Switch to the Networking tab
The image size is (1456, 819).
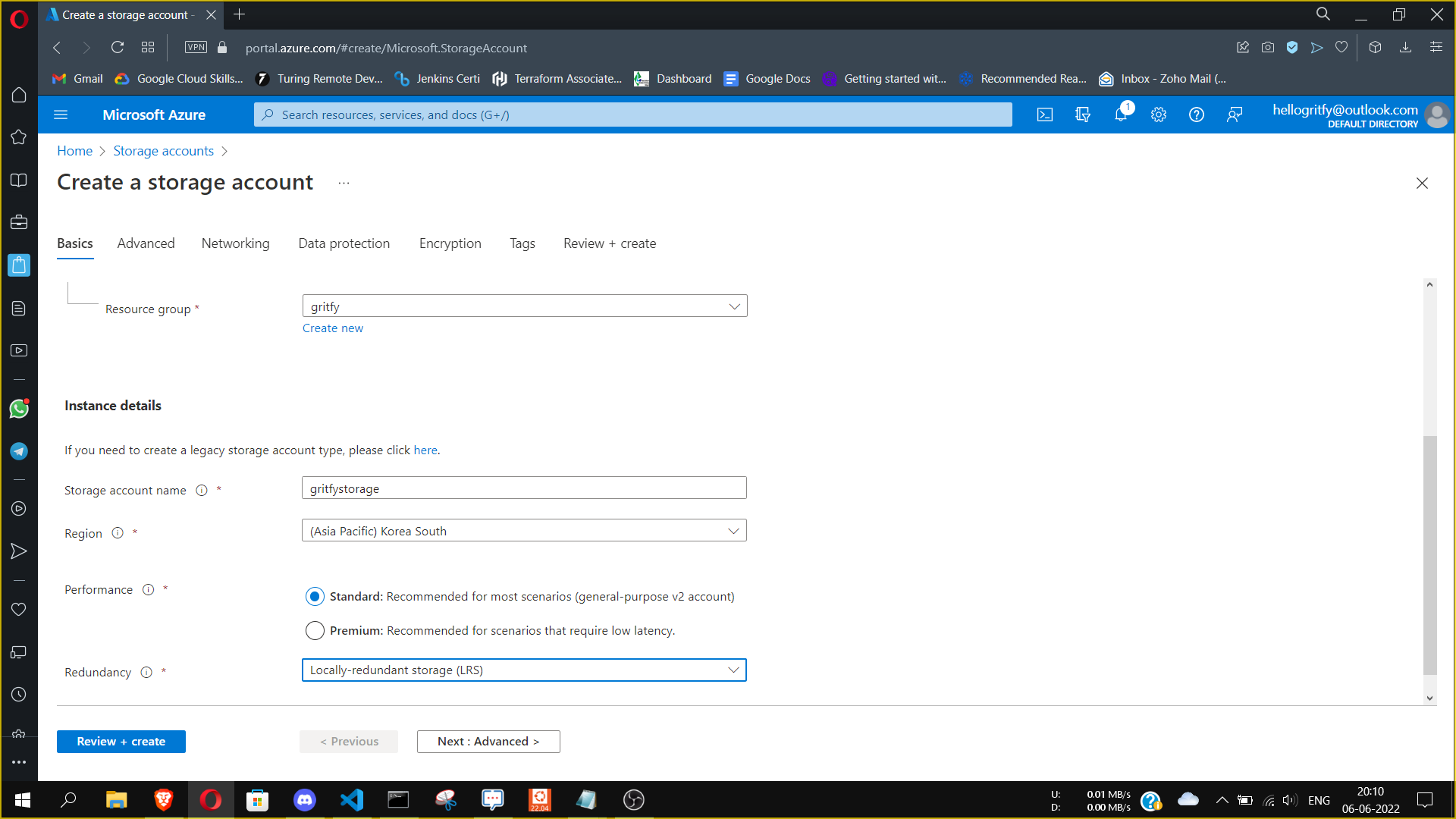pos(235,243)
